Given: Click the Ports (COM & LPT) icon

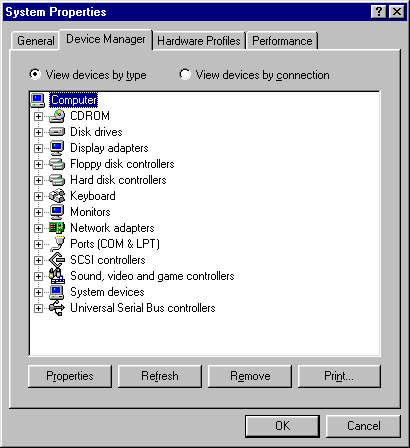Looking at the screenshot, I should click(x=57, y=244).
